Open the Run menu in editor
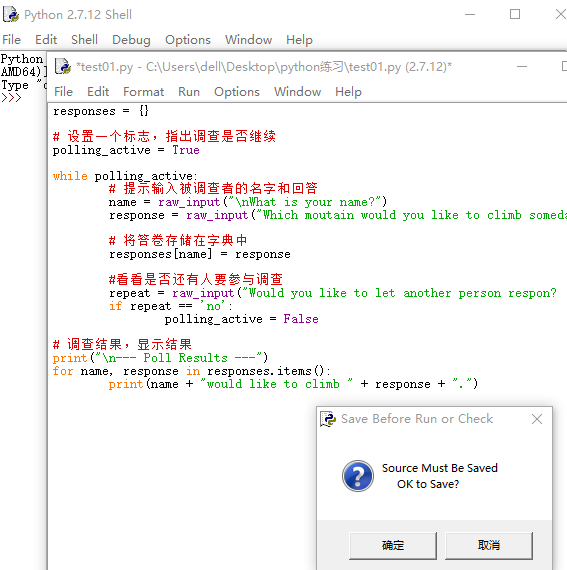The height and width of the screenshot is (570, 567). [189, 92]
